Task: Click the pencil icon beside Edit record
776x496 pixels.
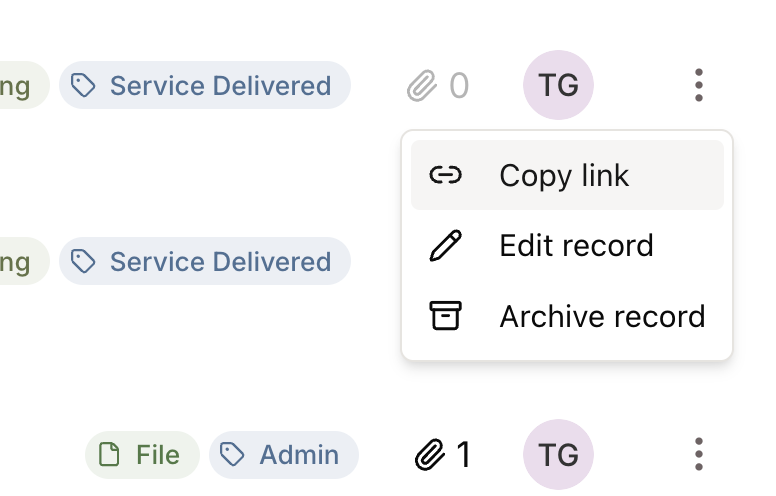Action: point(445,246)
